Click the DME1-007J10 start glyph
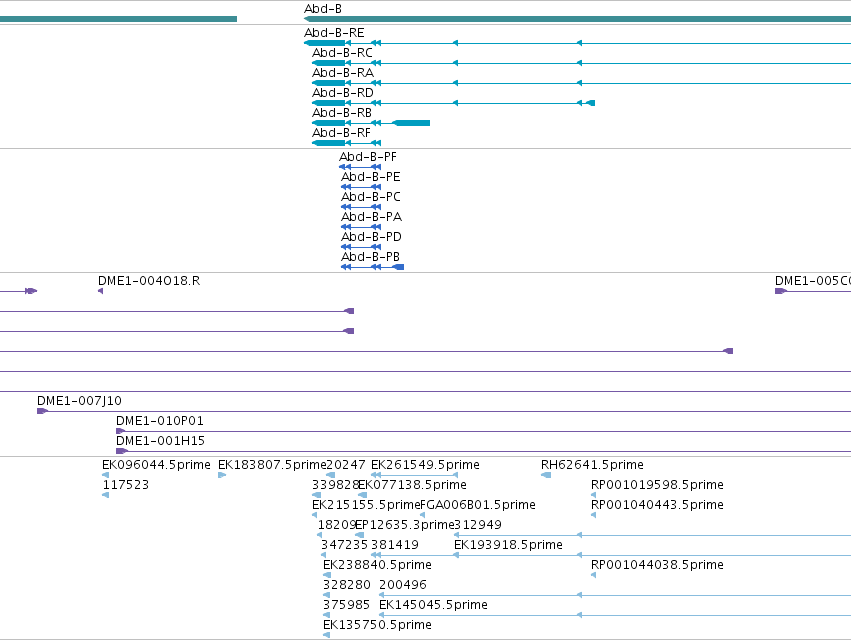Image resolution: width=851 pixels, height=640 pixels. [x=42, y=411]
